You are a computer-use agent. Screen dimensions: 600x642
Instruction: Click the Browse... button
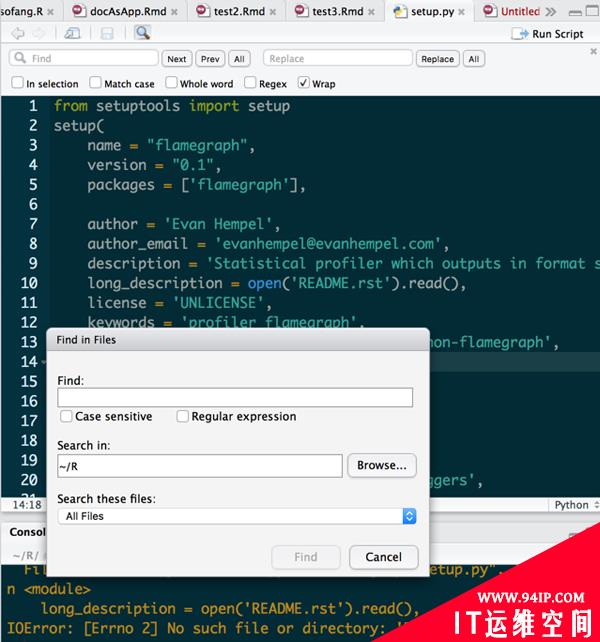[382, 465]
